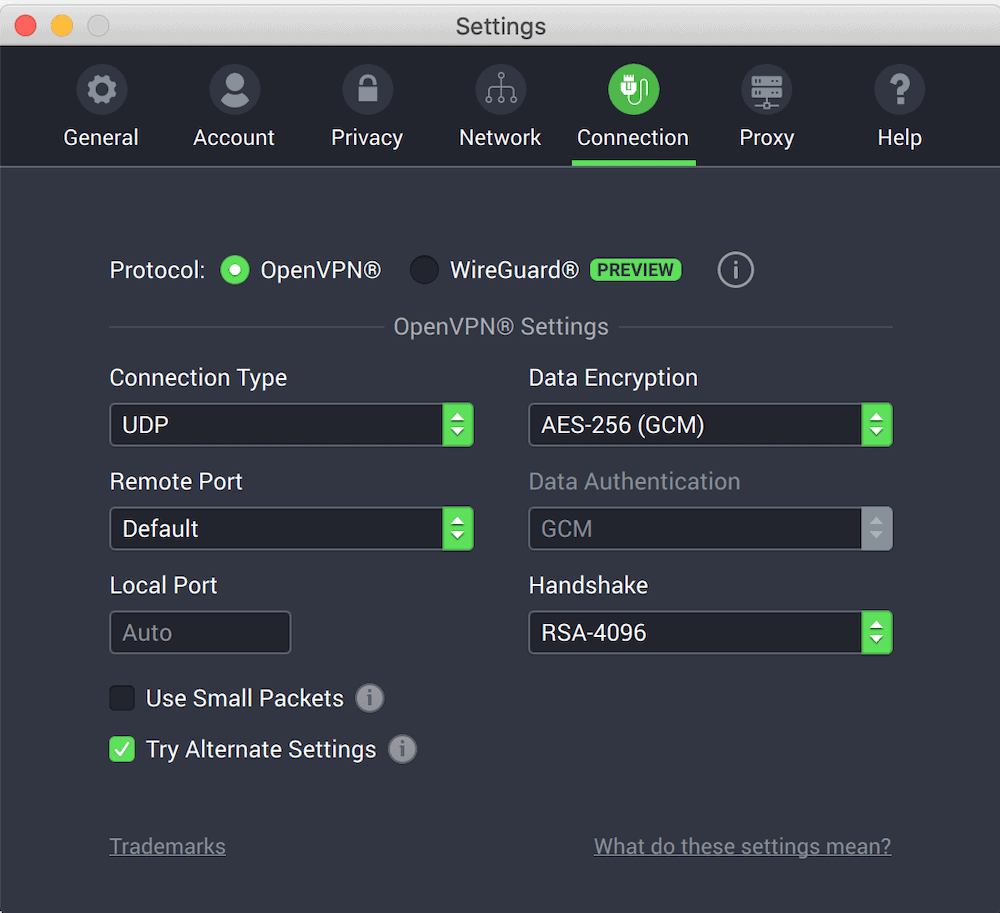
Task: Uncheck Try Alternate Settings checkbox
Action: [x=122, y=749]
